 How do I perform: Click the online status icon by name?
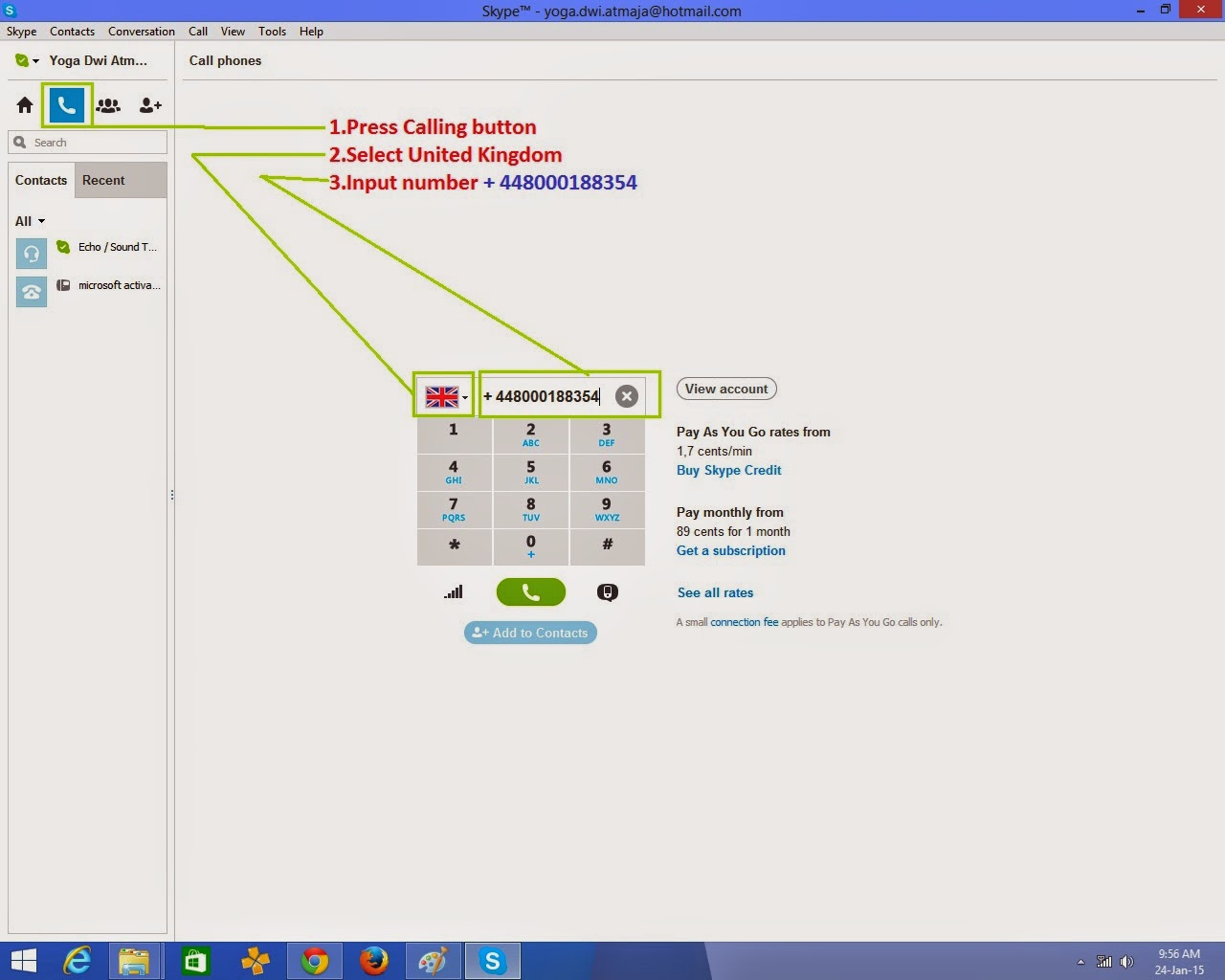(x=22, y=60)
